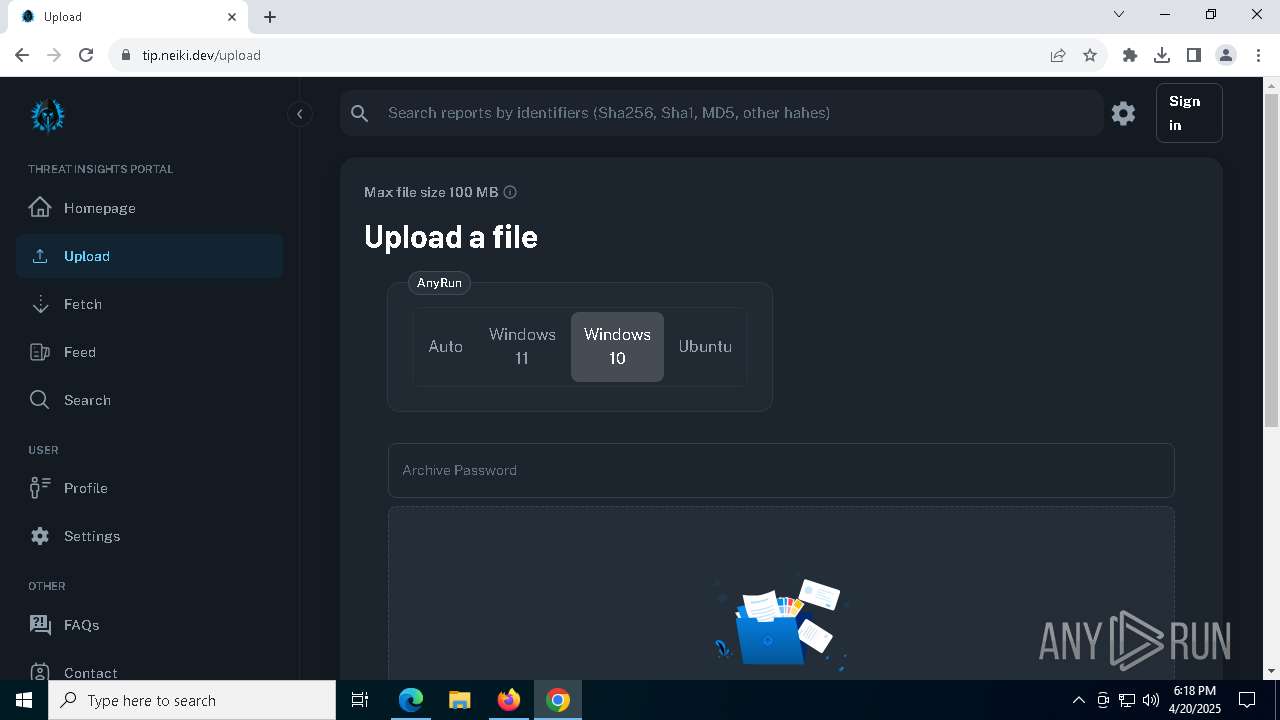The height and width of the screenshot is (720, 1280).
Task: Click the taskbar Type here to search box
Action: coord(192,700)
